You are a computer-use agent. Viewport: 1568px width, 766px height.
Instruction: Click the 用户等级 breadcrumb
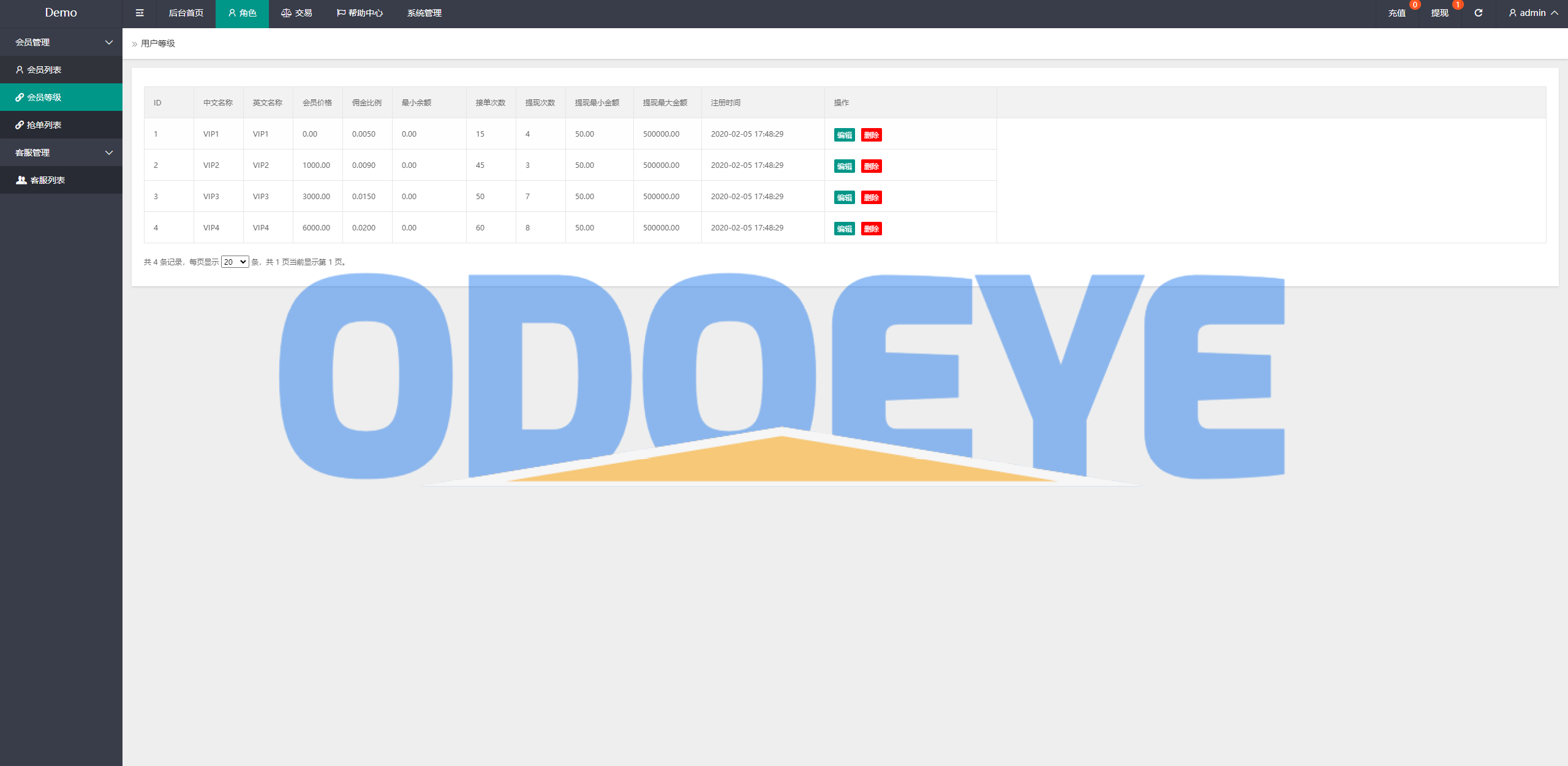(x=158, y=44)
